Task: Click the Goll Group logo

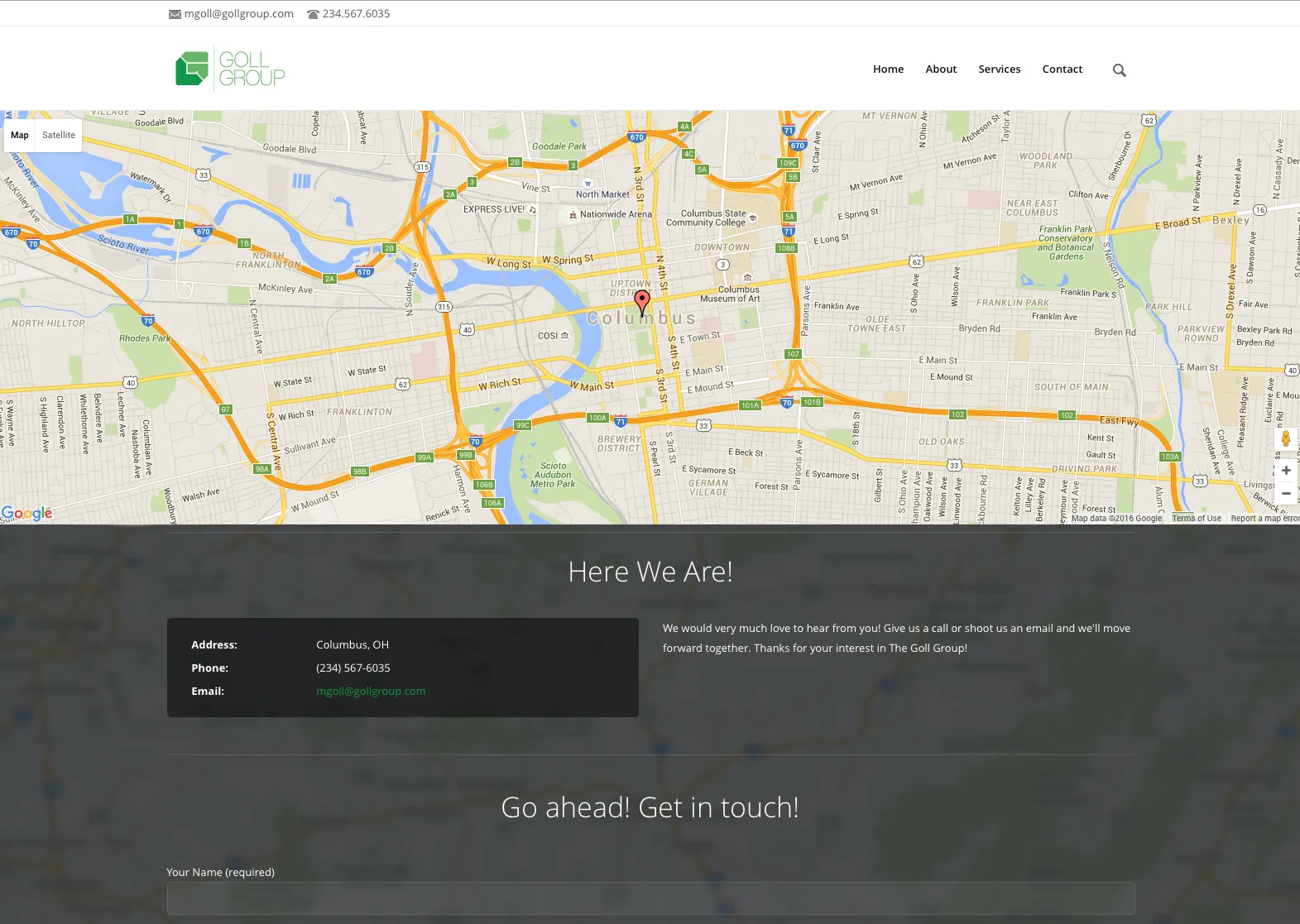Action: tap(230, 69)
